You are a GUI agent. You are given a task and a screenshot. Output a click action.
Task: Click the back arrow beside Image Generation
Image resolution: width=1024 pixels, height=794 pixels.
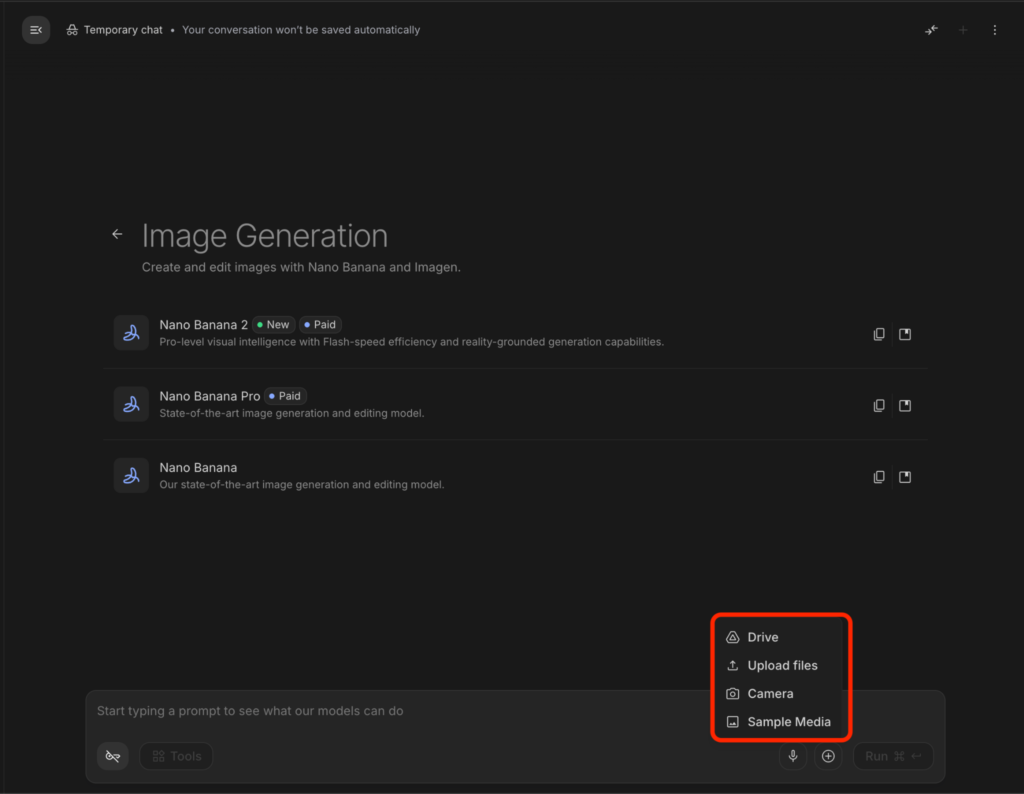[x=117, y=234]
